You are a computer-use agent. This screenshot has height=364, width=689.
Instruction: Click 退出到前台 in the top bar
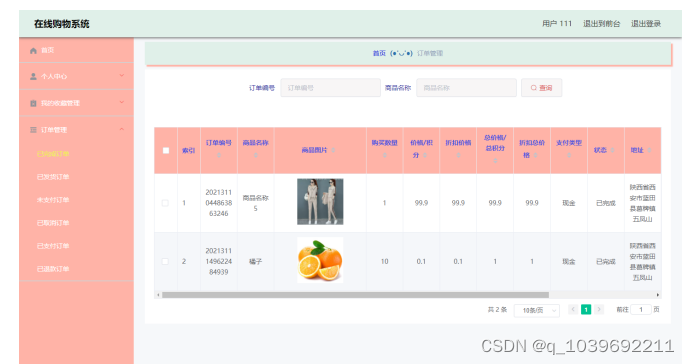602,24
